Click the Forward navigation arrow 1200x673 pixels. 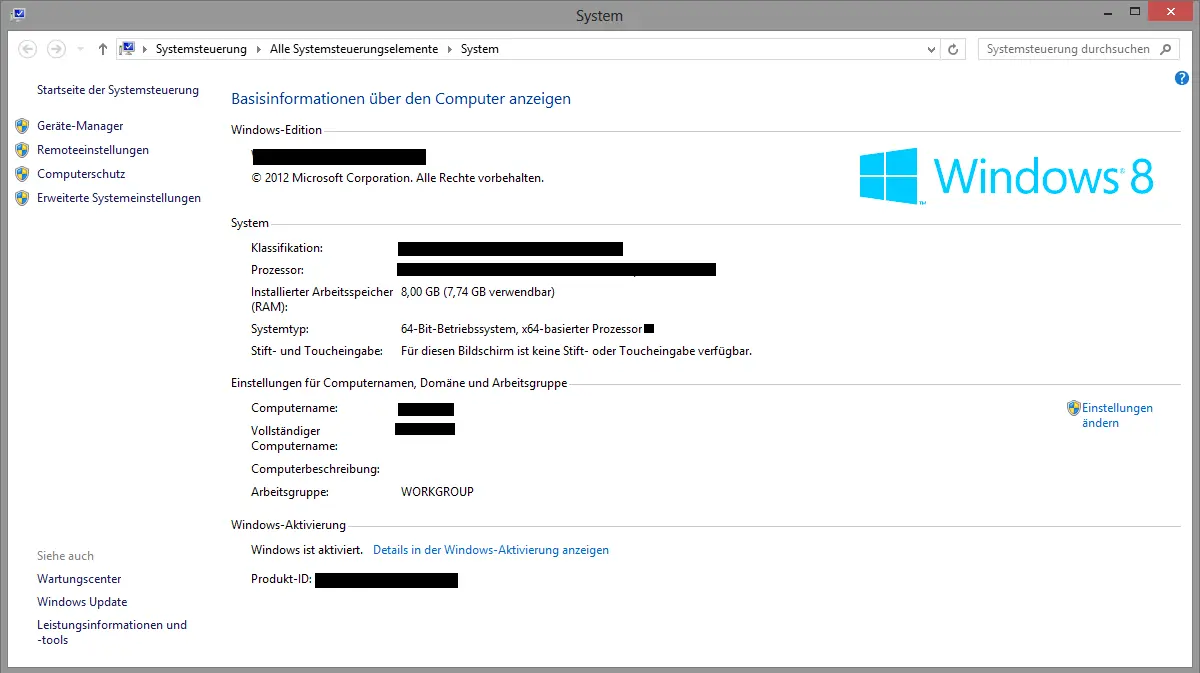coord(57,49)
